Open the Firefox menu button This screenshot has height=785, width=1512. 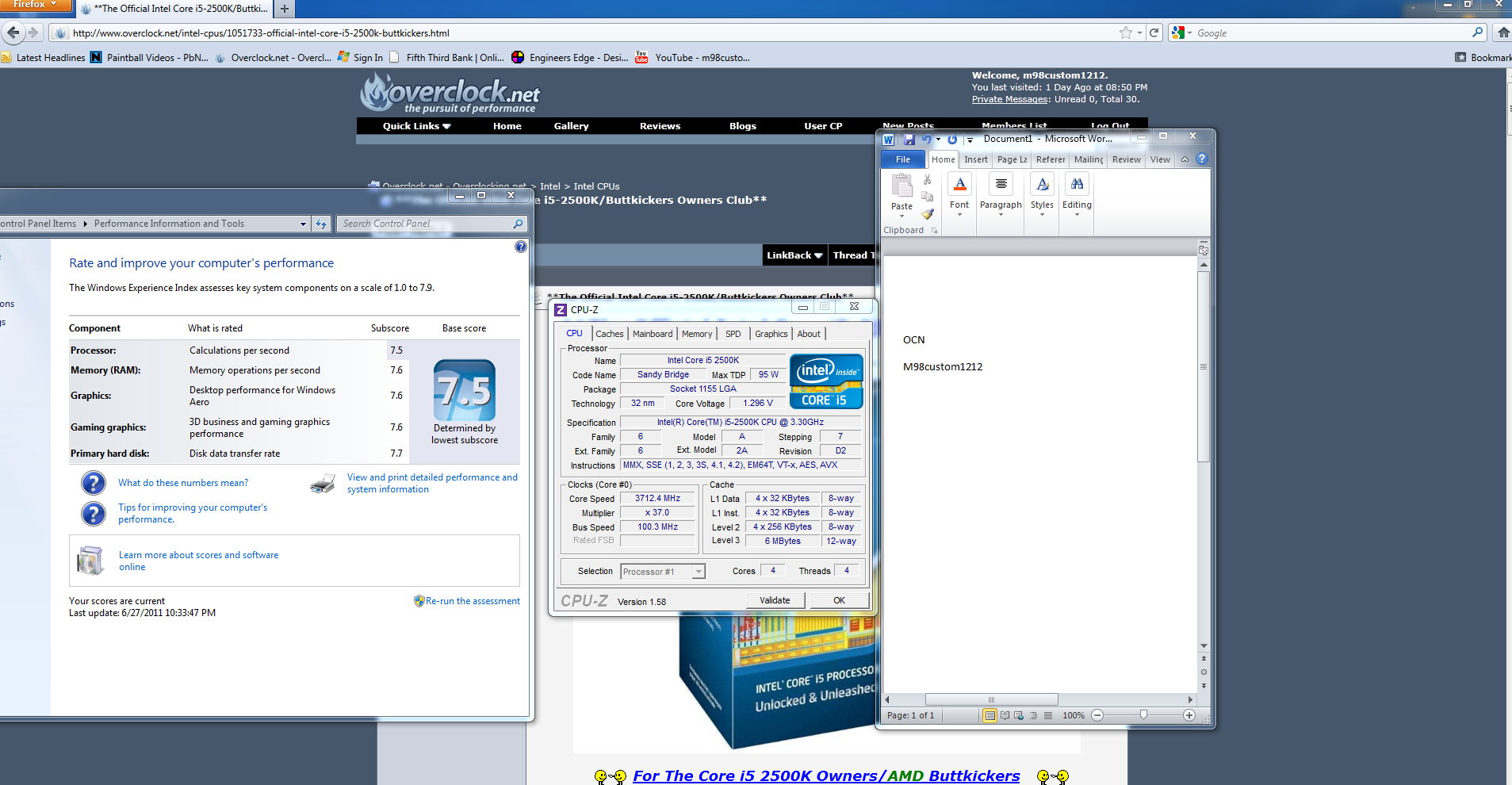(36, 6)
